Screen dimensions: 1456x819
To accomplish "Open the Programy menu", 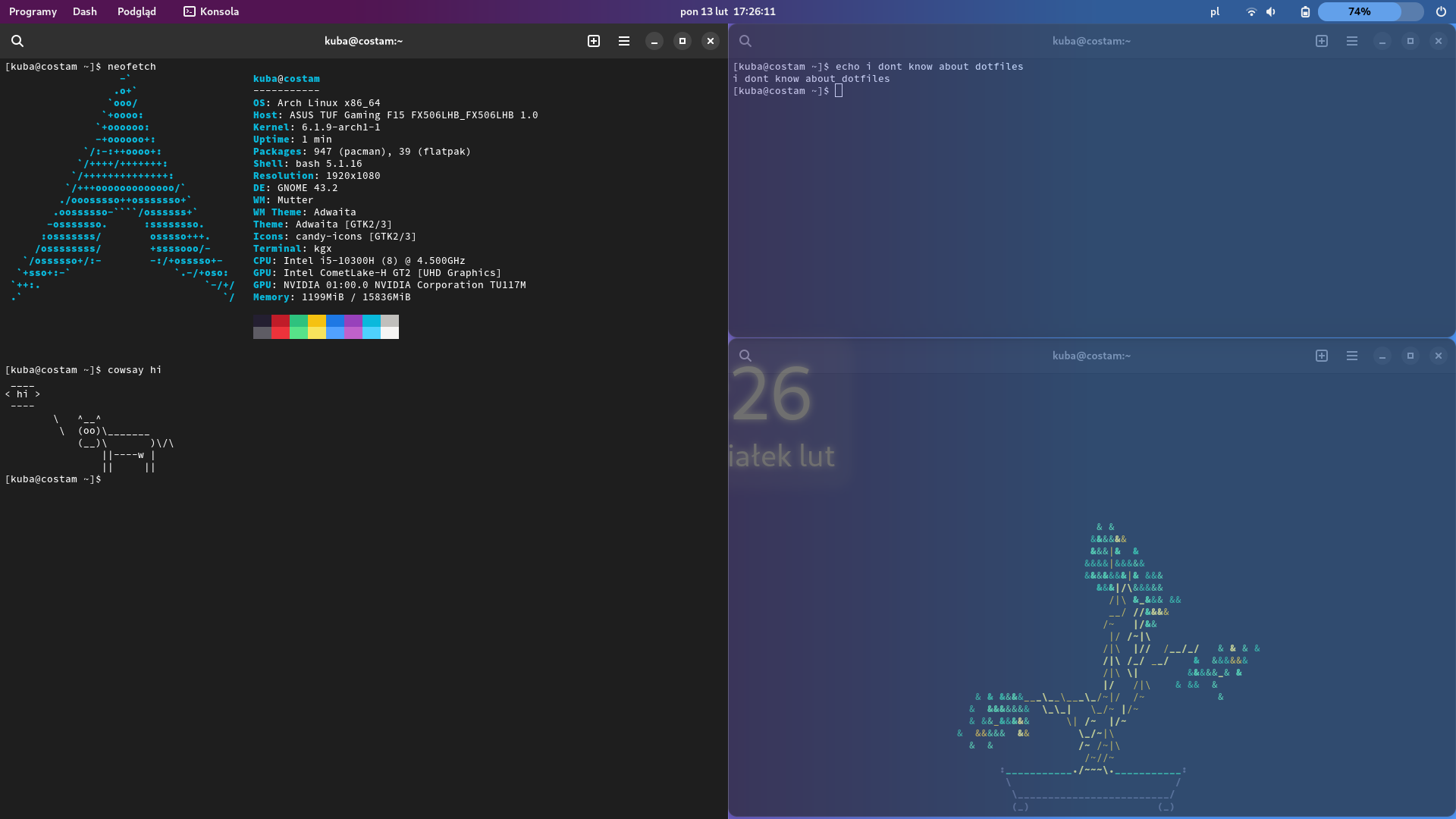I will click(x=33, y=11).
